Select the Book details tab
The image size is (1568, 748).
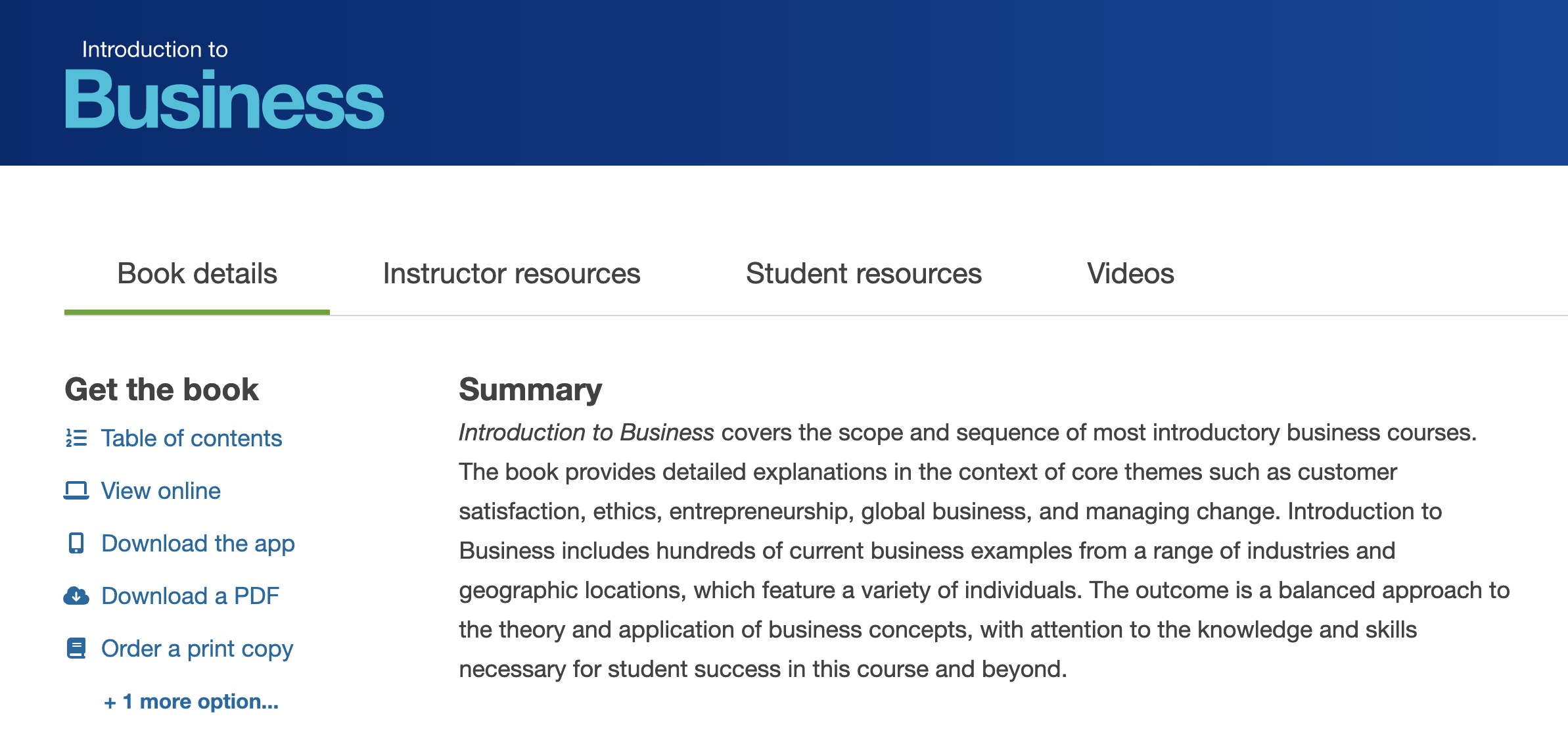pos(197,273)
